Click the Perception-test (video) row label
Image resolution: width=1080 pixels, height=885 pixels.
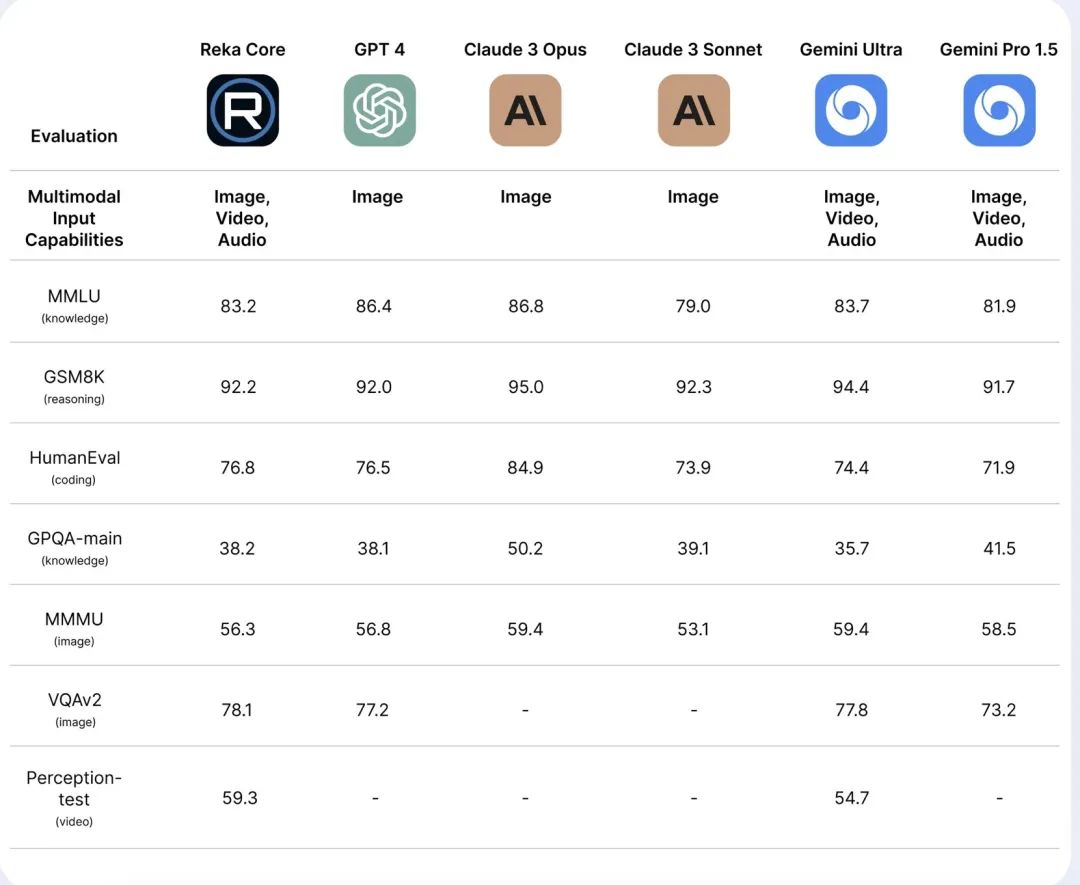click(x=74, y=798)
